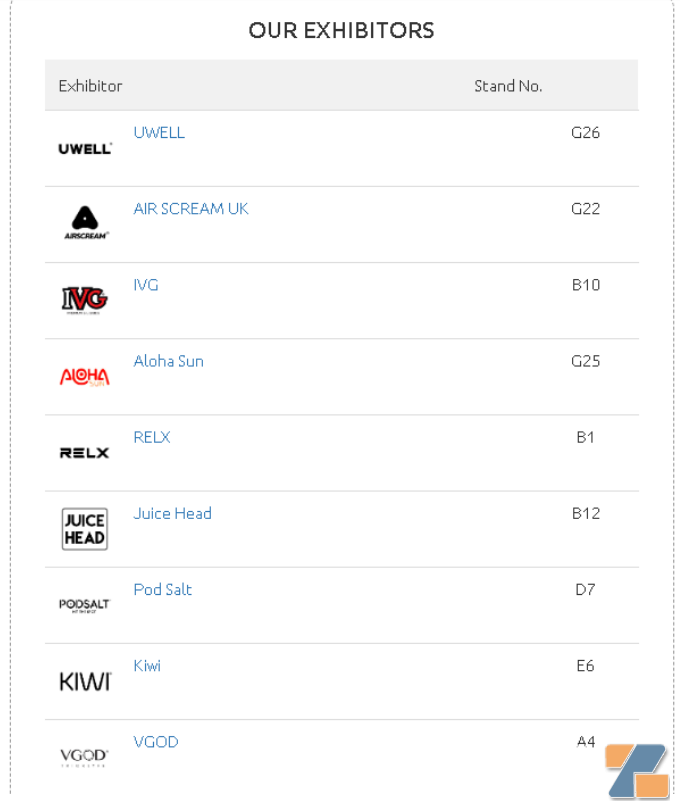This screenshot has width=680, height=811.
Task: Click the VGOD logo
Action: [x=85, y=757]
